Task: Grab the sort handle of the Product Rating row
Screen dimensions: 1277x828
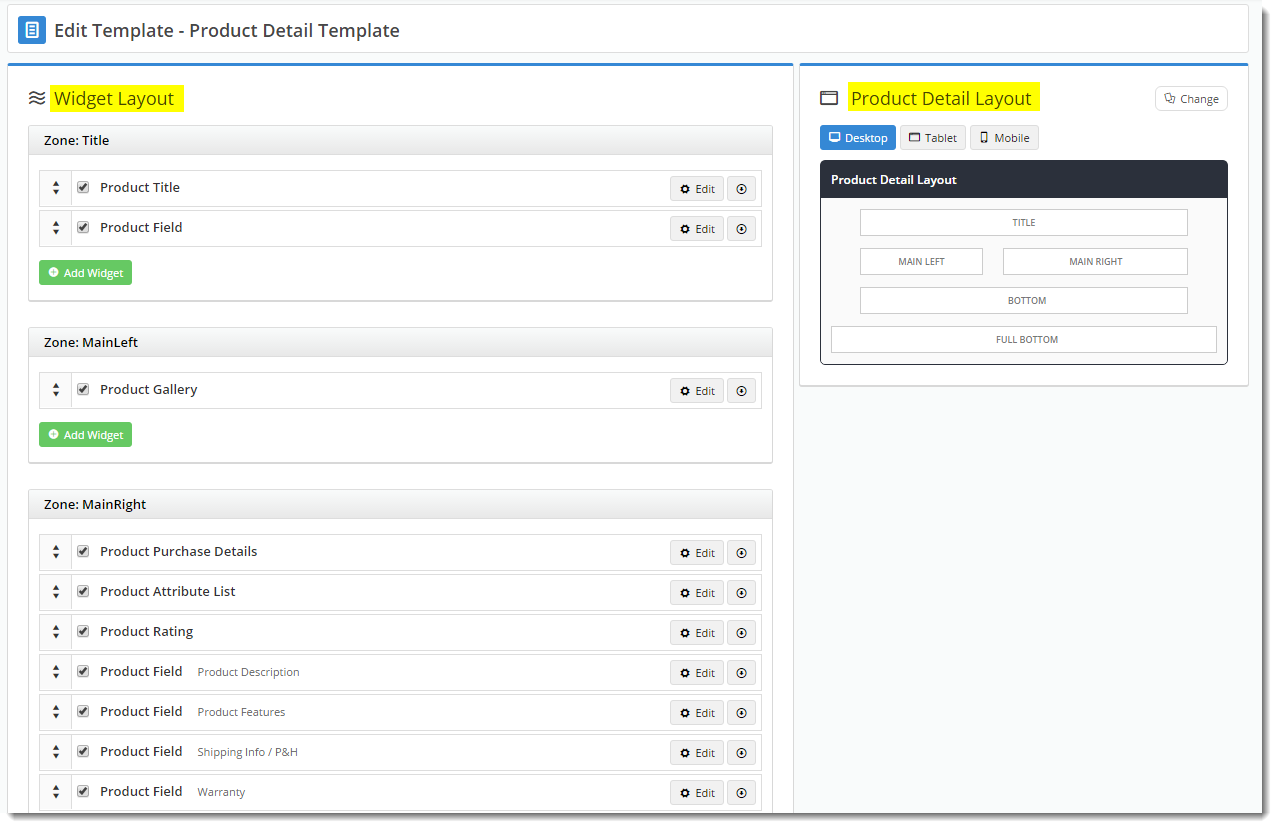Action: coord(56,632)
